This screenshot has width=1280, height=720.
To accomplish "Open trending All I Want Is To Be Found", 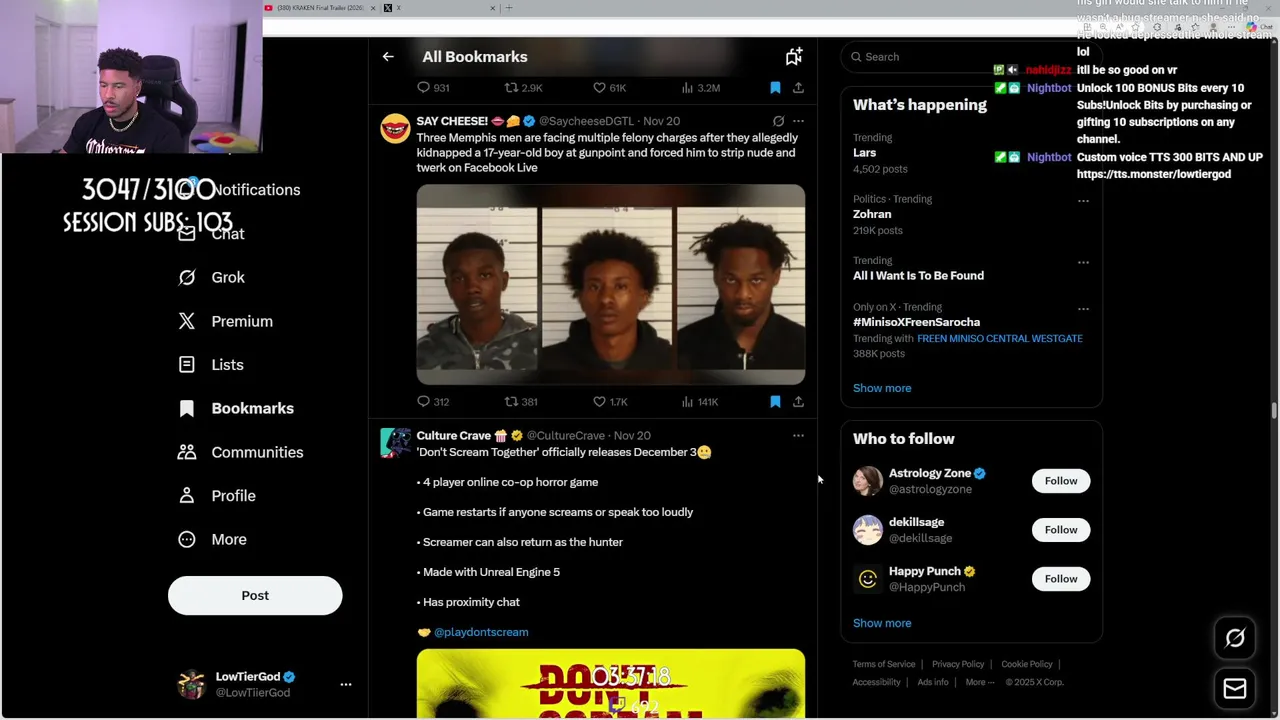I will [918, 276].
